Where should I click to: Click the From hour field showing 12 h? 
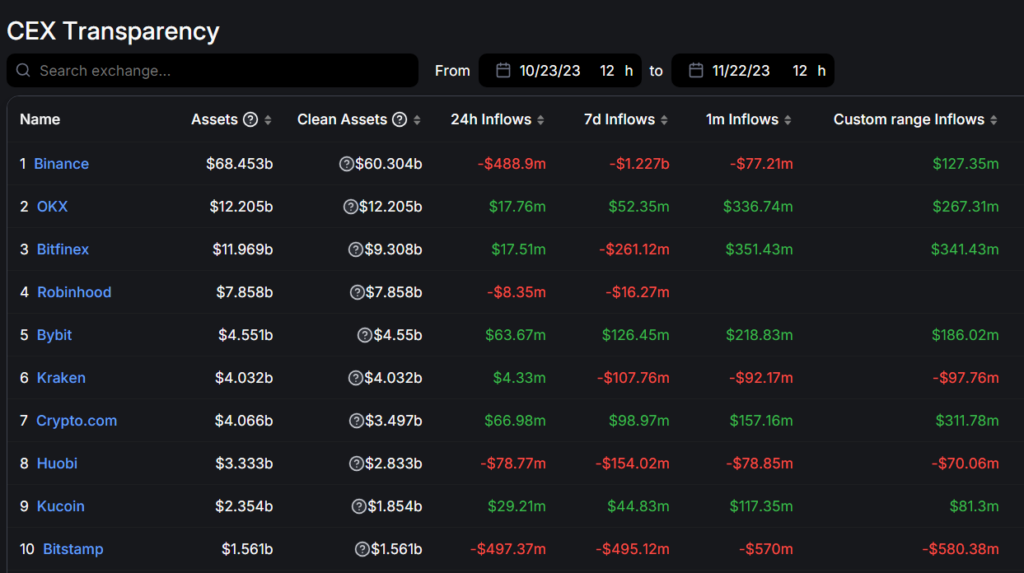pos(616,71)
